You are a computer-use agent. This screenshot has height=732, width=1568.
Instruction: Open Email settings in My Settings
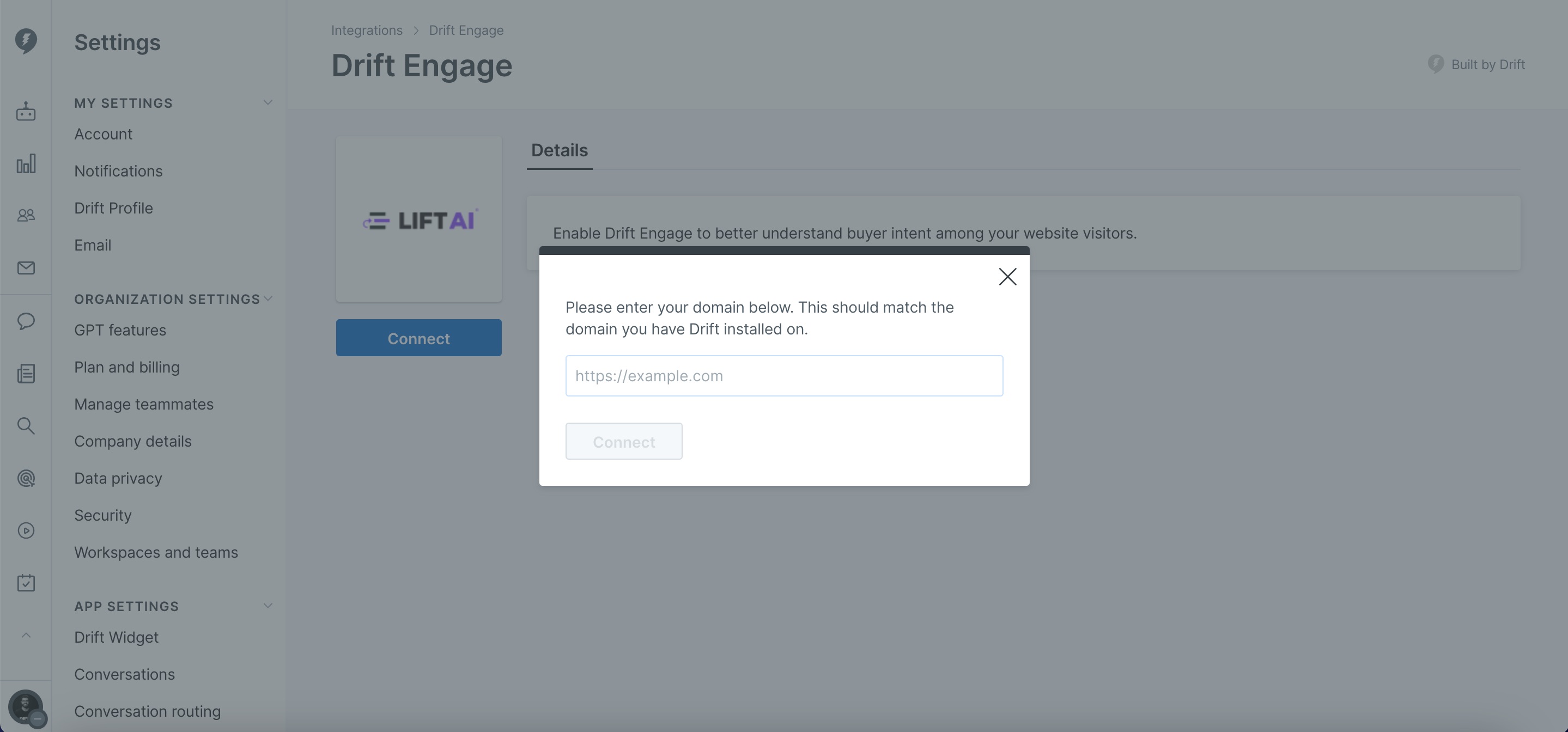tap(93, 246)
